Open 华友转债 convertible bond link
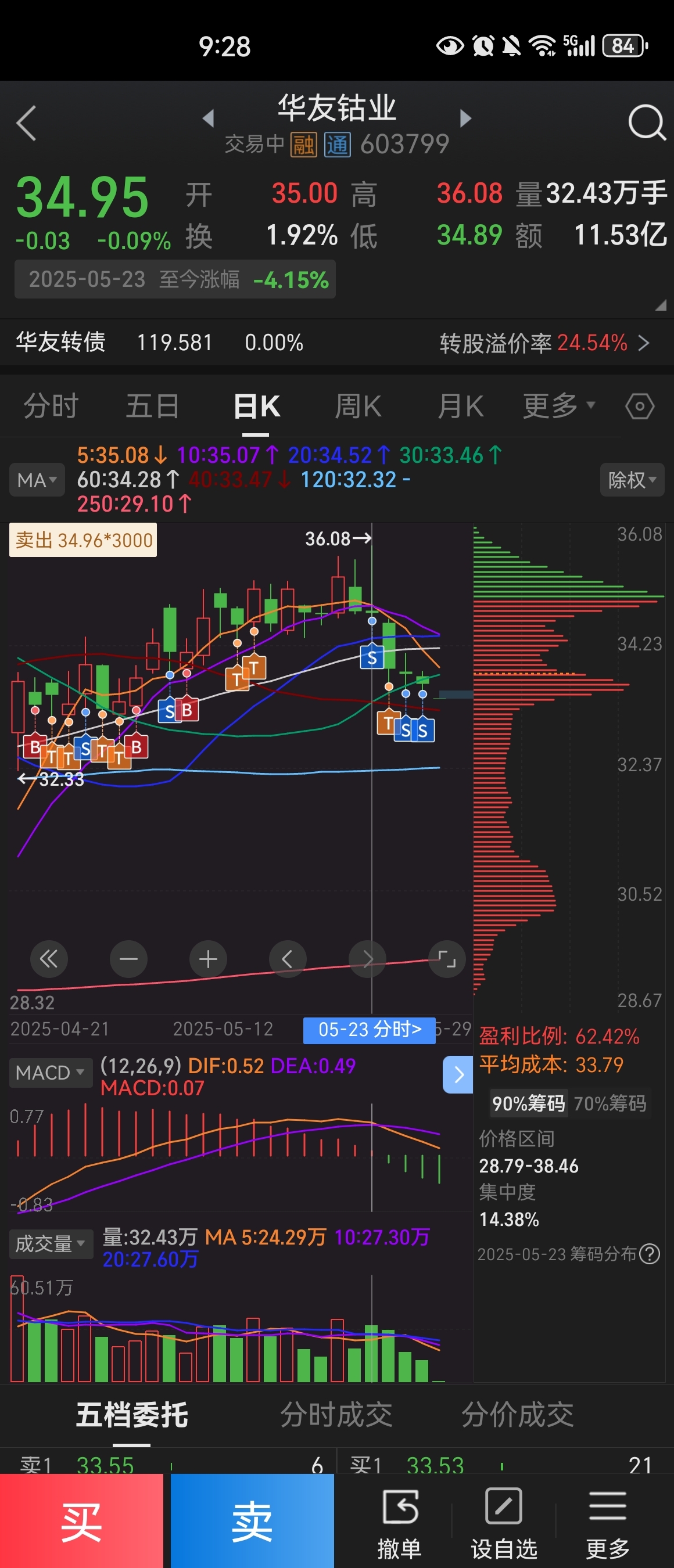 60,342
